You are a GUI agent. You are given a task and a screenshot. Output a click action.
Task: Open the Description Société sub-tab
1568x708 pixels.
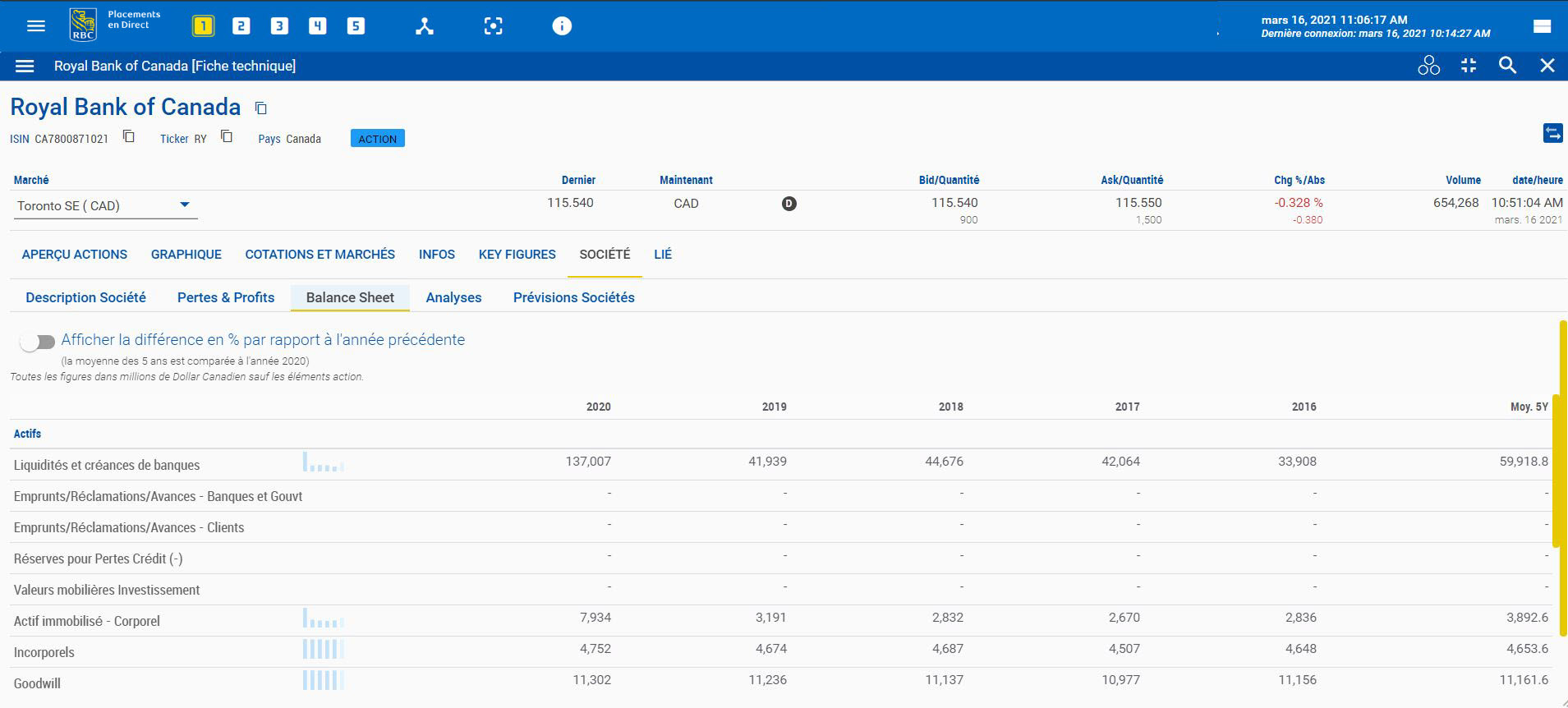point(85,297)
